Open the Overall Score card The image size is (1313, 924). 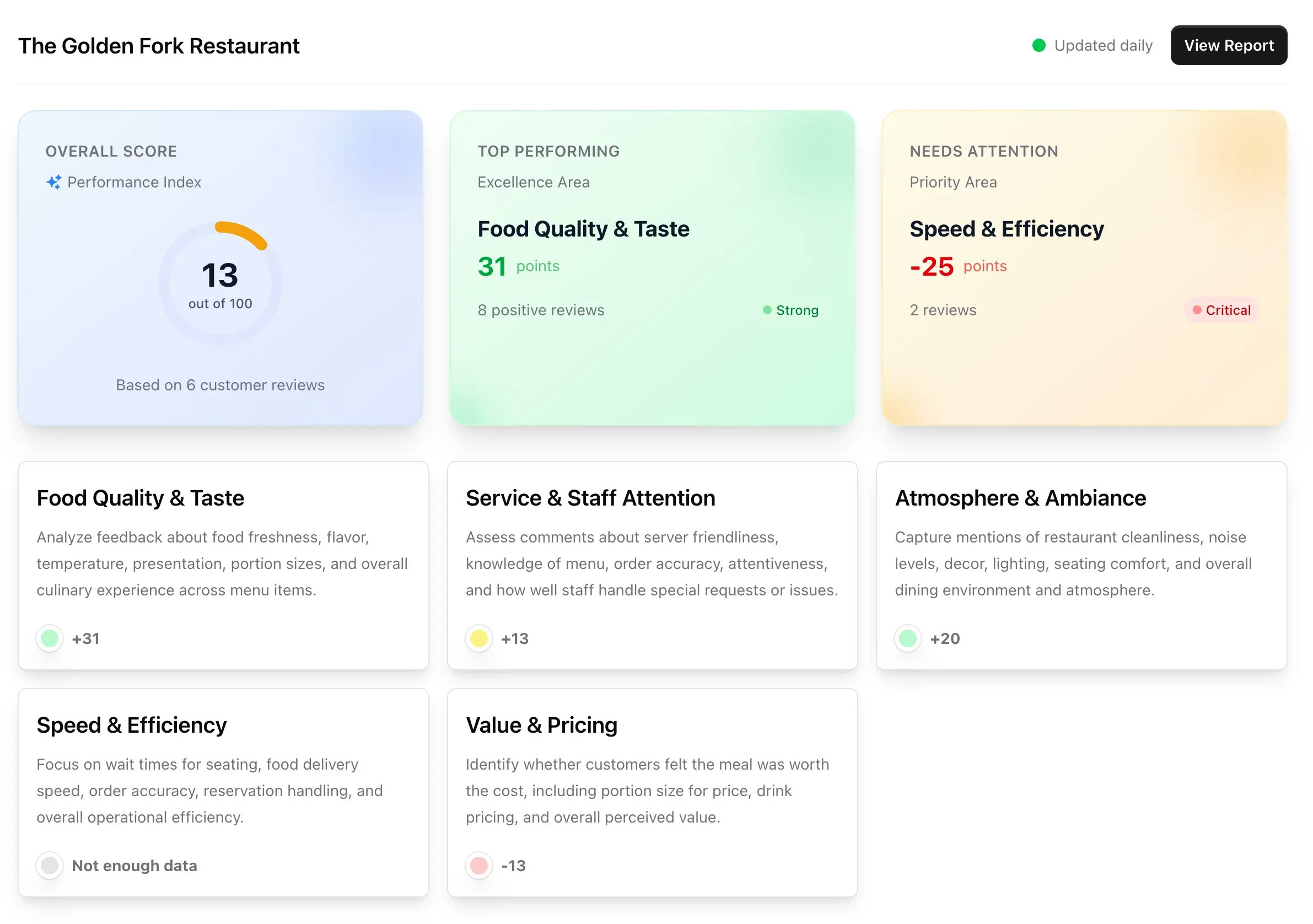tap(220, 268)
